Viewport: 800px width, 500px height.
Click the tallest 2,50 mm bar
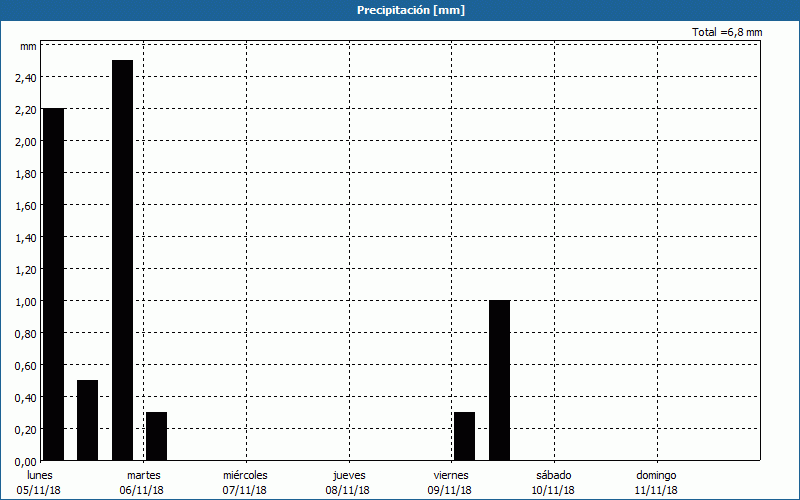coord(122,260)
